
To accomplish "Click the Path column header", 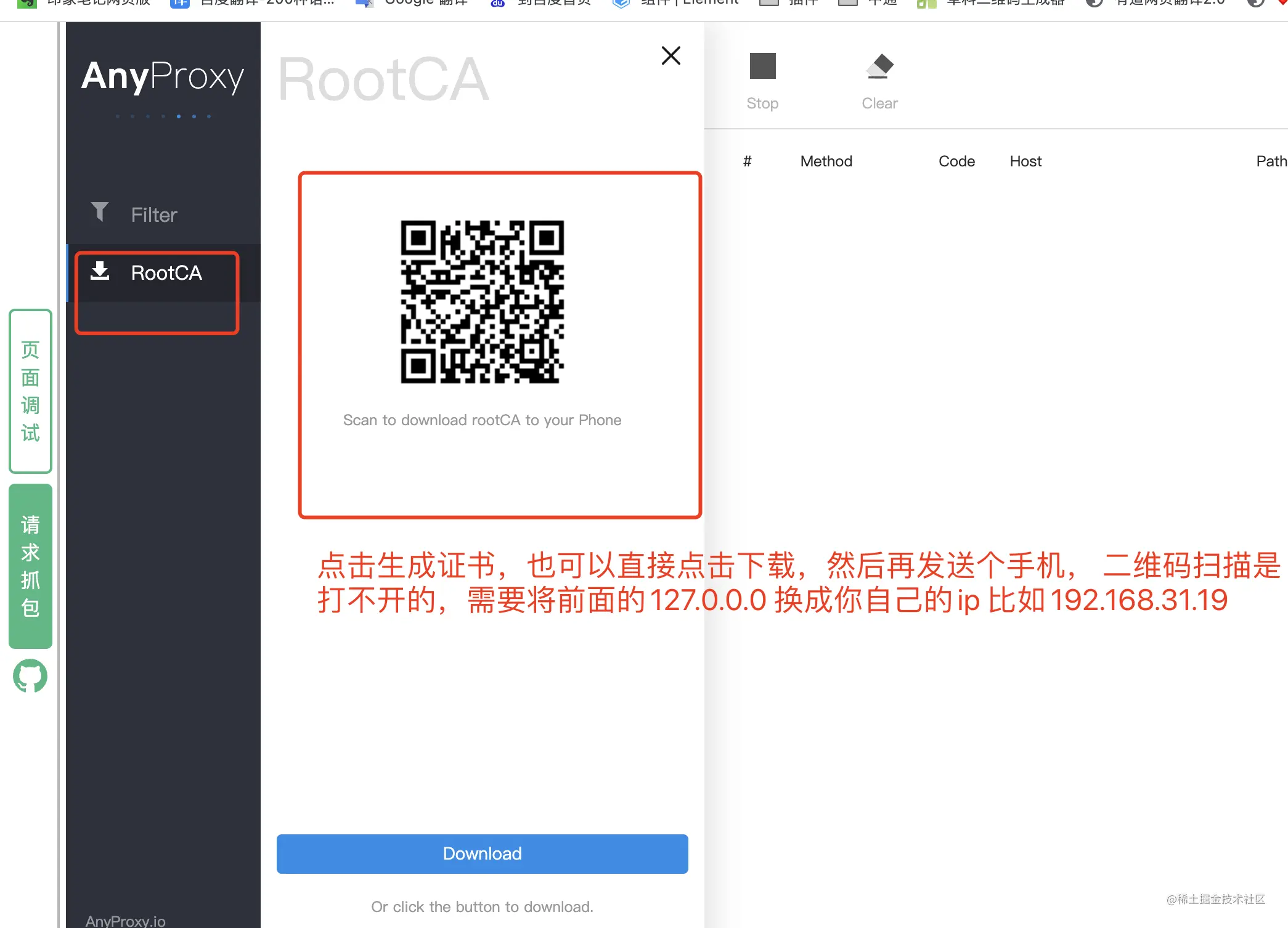I will pyautogui.click(x=1270, y=161).
